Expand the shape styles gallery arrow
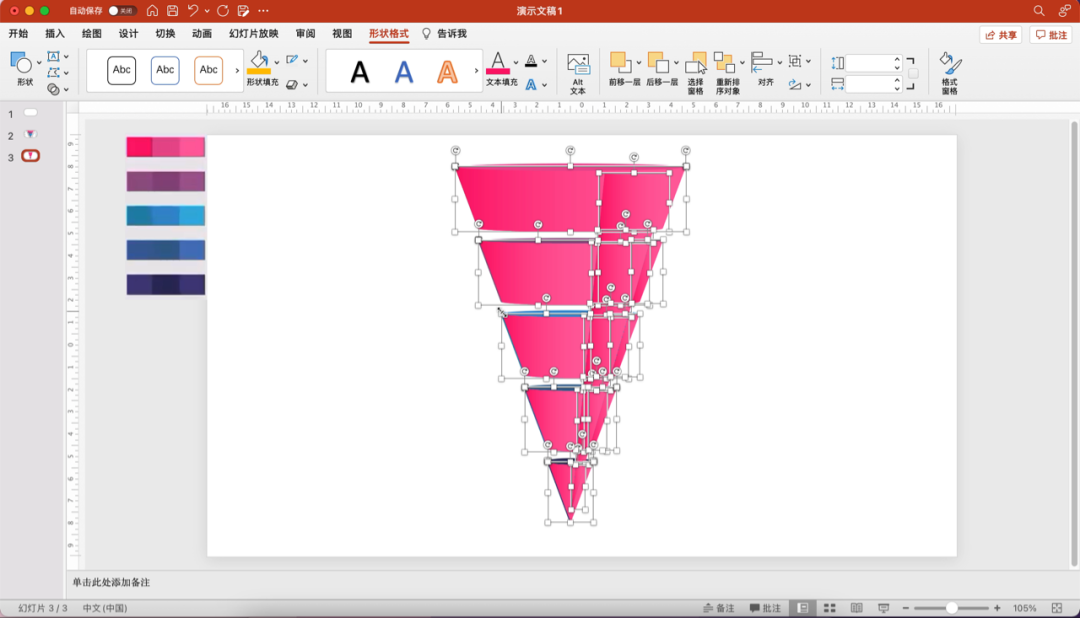 pos(237,71)
